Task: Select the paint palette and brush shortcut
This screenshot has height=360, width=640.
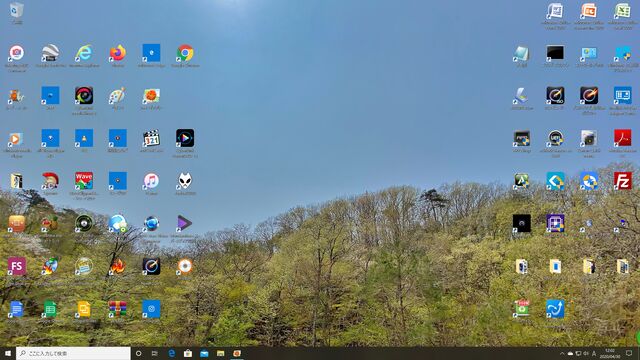Action: 118,96
